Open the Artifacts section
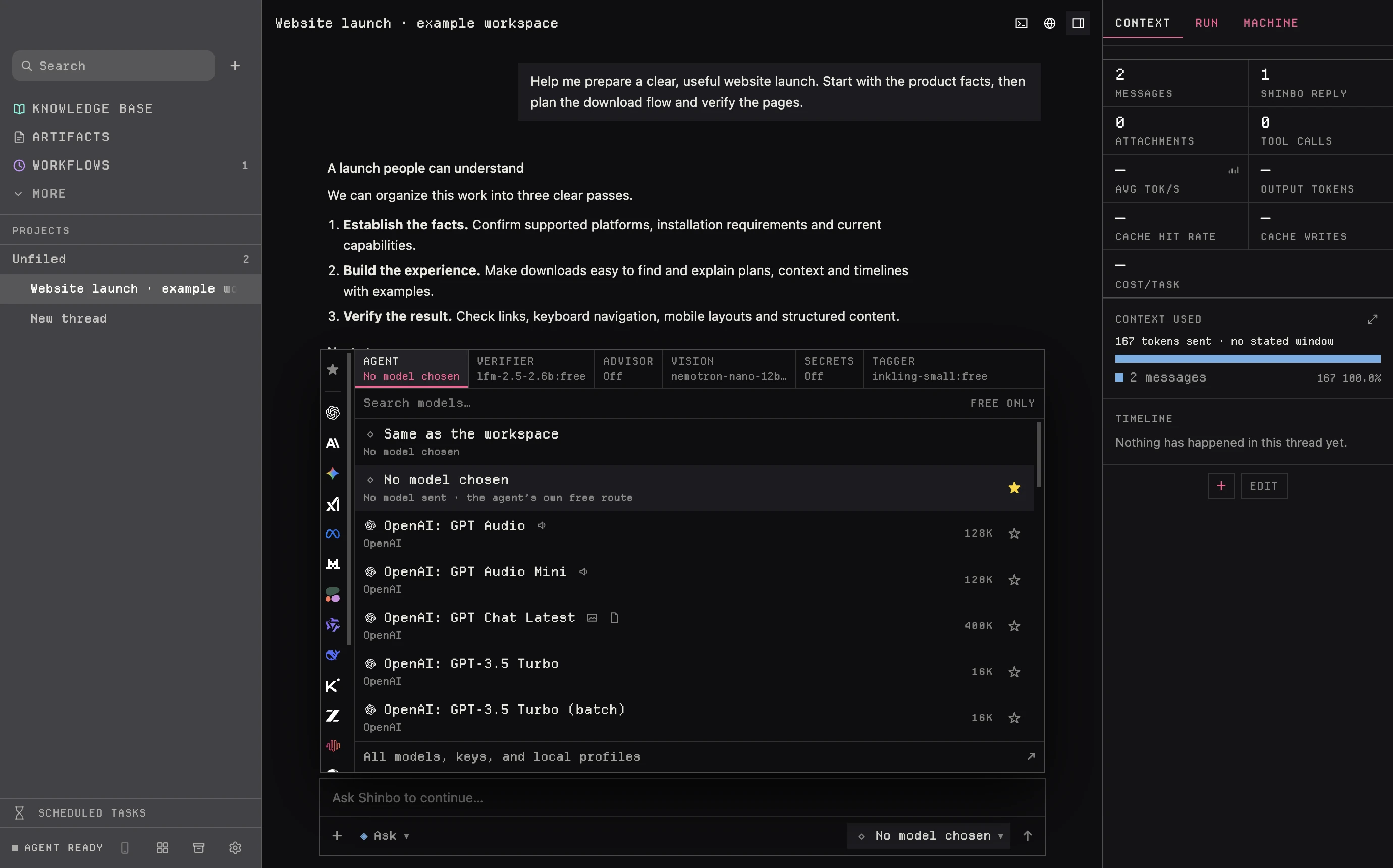1393x868 pixels. [131, 137]
